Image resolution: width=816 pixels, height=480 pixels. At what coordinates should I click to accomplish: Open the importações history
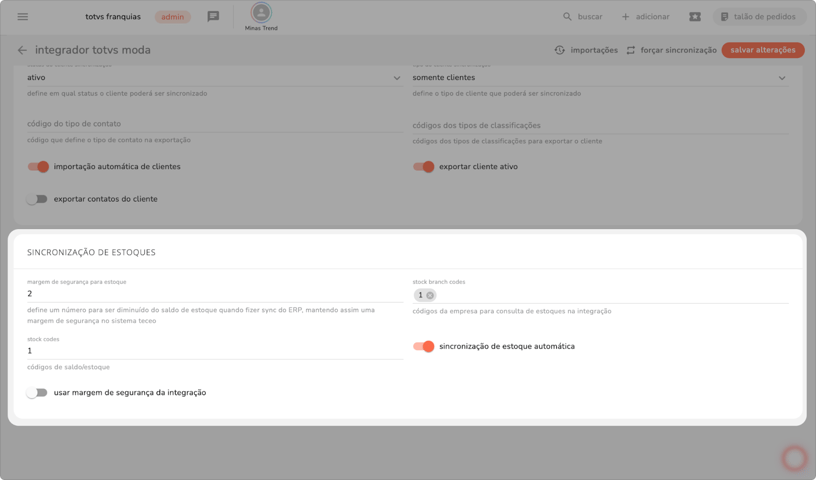(x=586, y=50)
